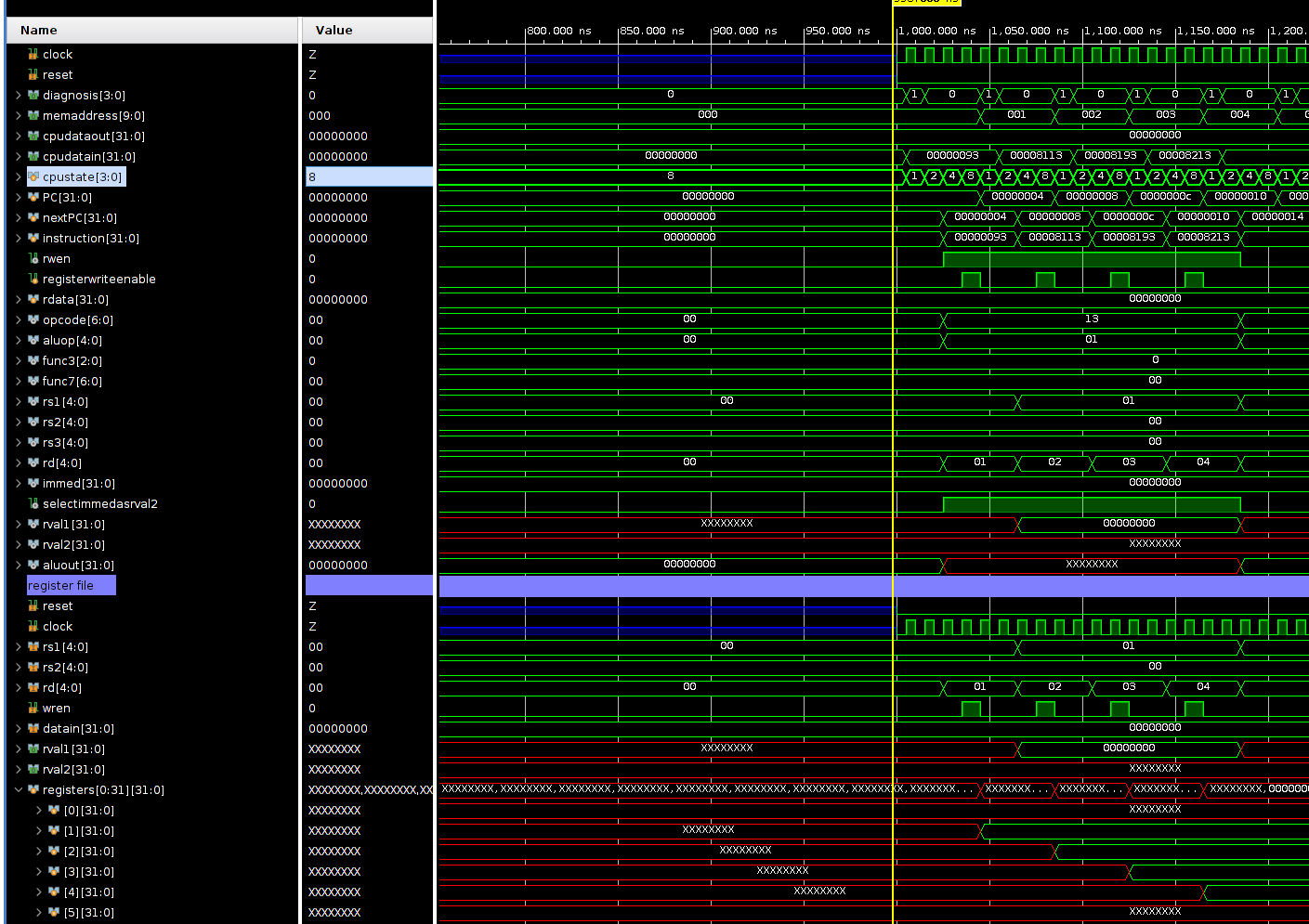This screenshot has height=924, width=1309.
Task: Click waveform value 00008213 on instruction
Action: click(x=1203, y=237)
